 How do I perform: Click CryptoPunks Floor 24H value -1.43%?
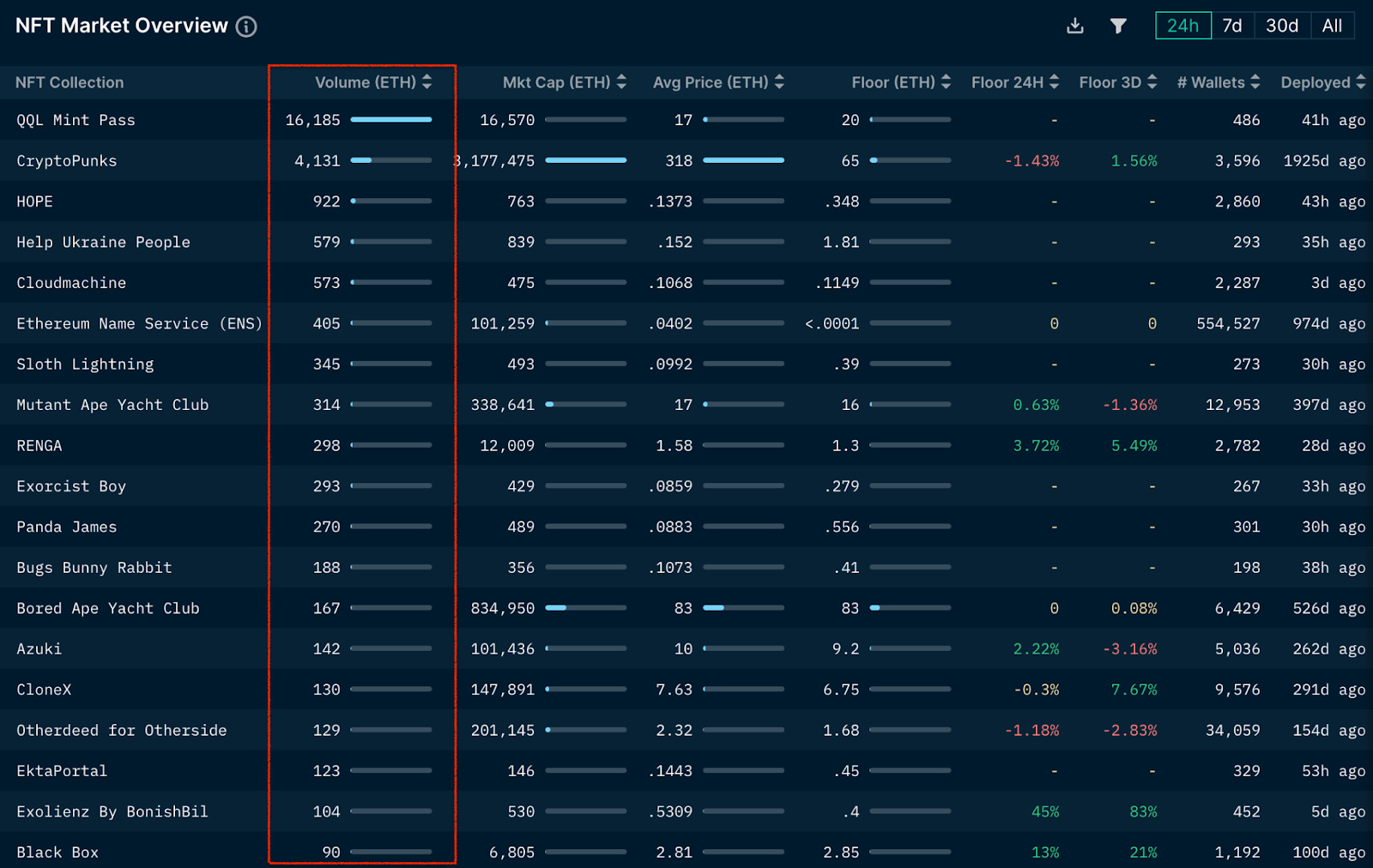point(1031,160)
